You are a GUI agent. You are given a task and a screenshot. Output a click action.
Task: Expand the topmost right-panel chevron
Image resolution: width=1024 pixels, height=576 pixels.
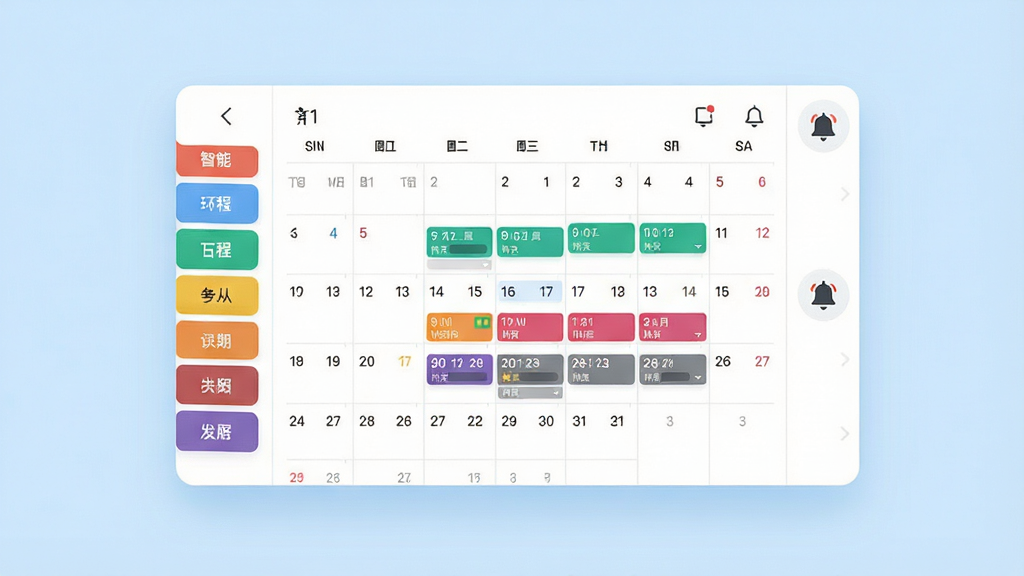point(844,194)
